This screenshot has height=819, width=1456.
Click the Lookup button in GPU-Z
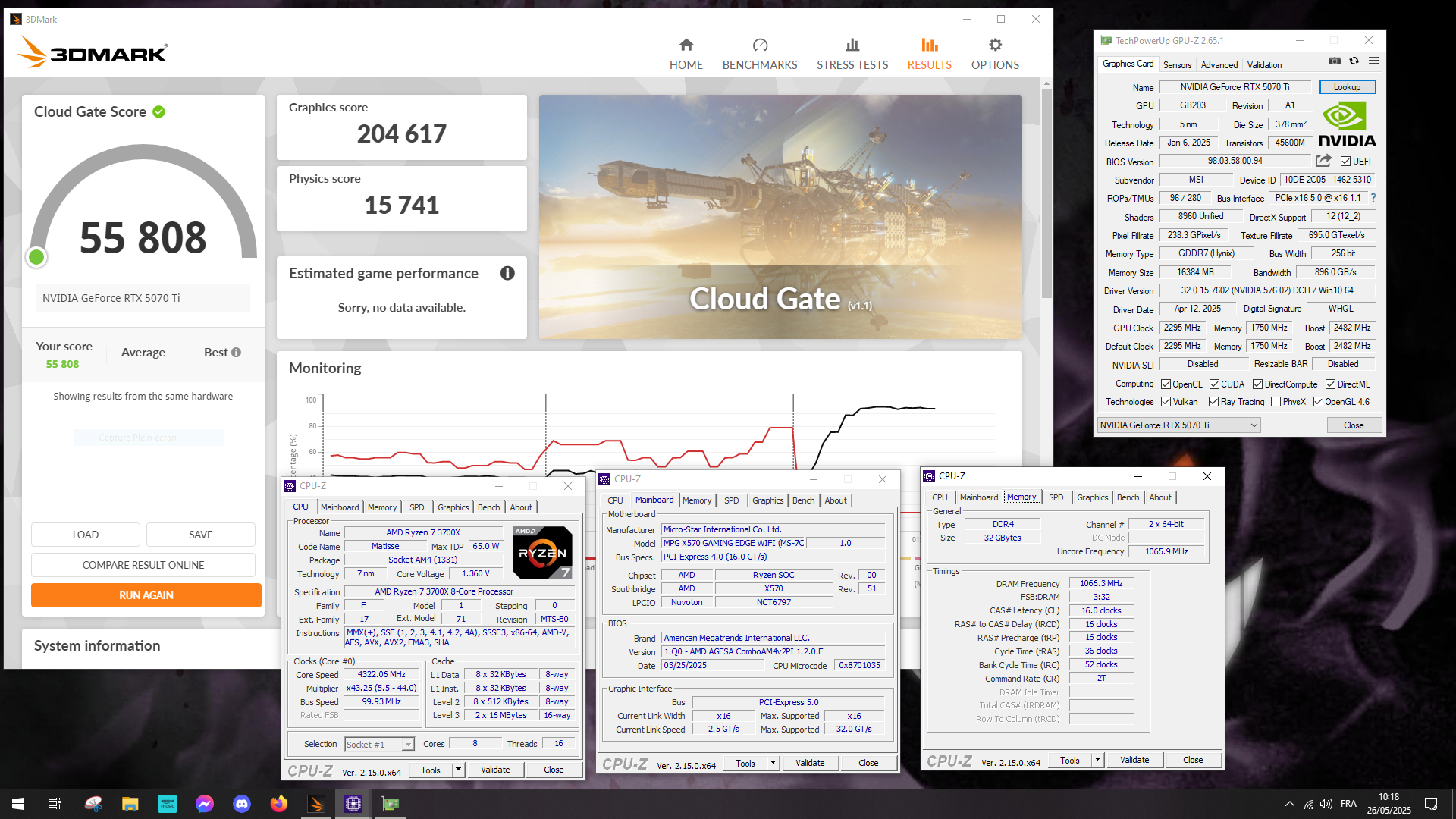(x=1348, y=87)
